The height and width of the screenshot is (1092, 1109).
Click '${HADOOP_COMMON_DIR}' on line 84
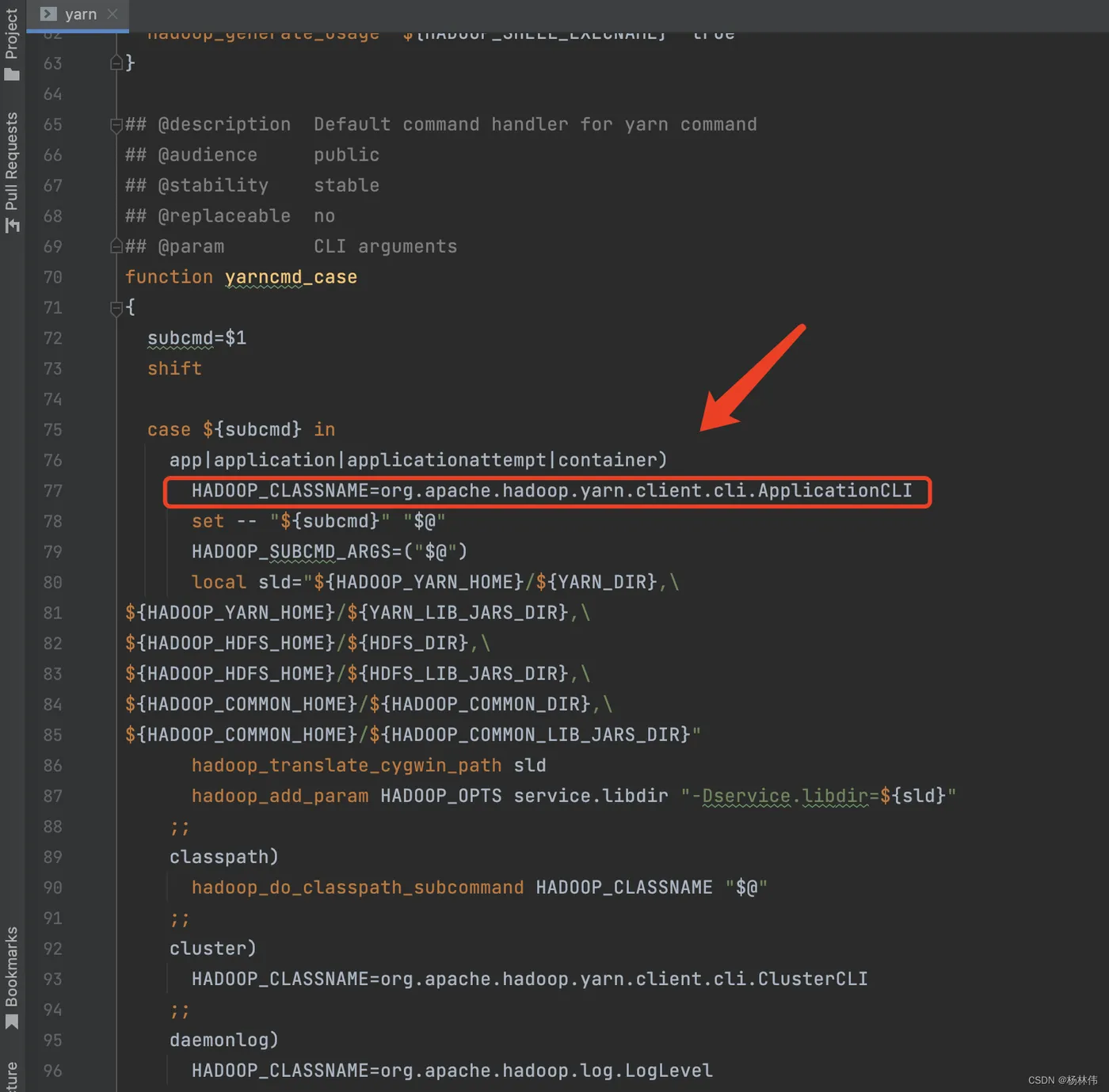pos(480,705)
